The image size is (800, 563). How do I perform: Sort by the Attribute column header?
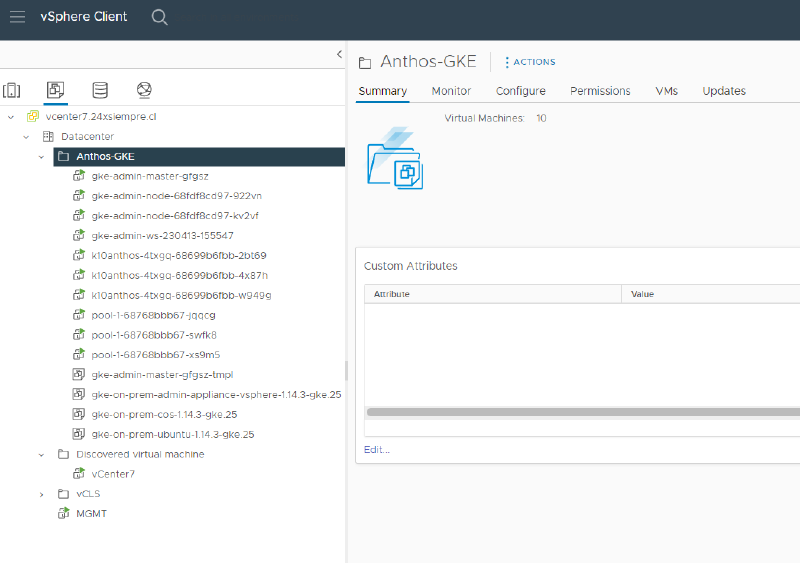[493, 294]
